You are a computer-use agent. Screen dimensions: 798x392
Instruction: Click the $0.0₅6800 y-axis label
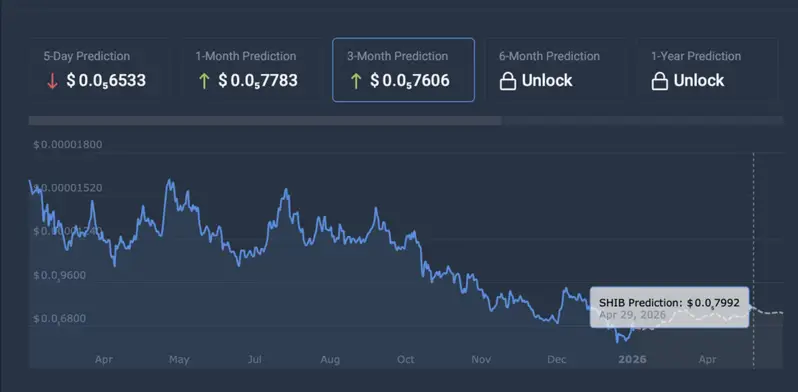pos(60,319)
